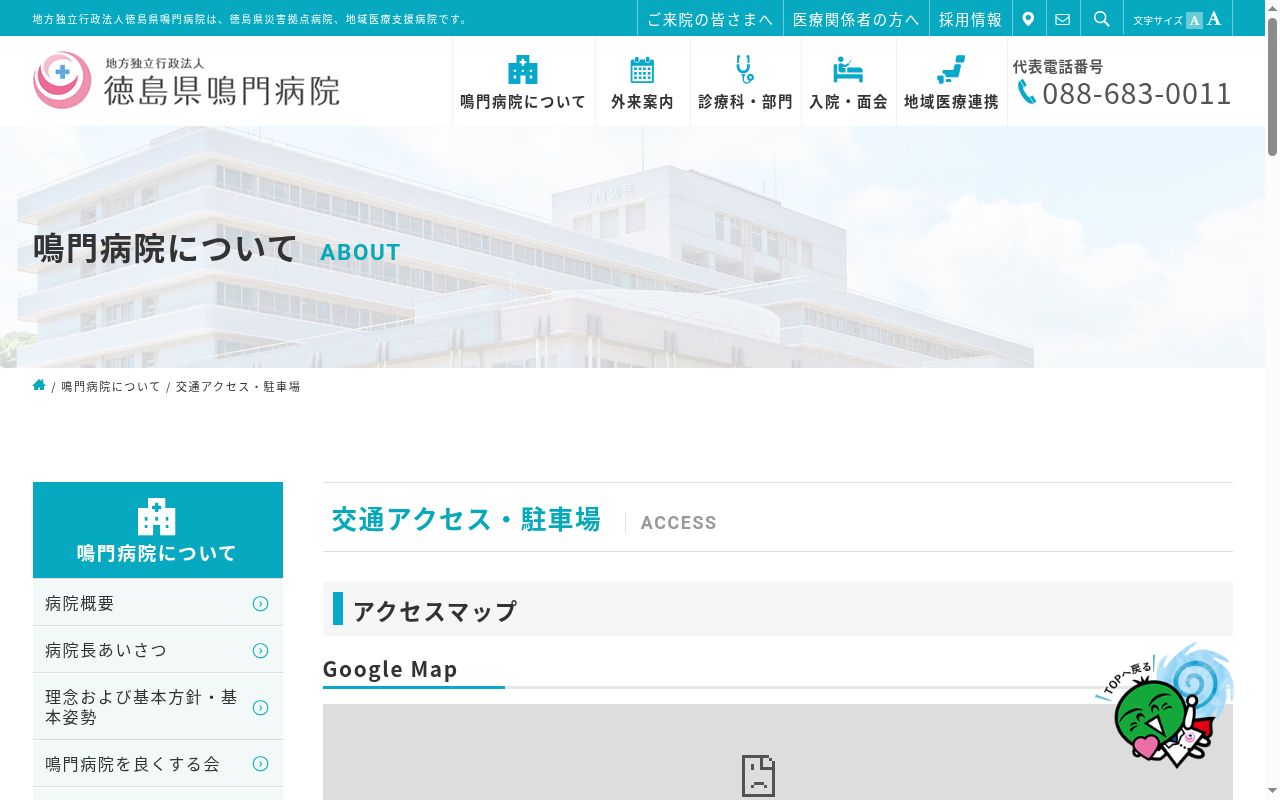Click the ACCESS label text
The width and height of the screenshot is (1280, 800).
(678, 522)
